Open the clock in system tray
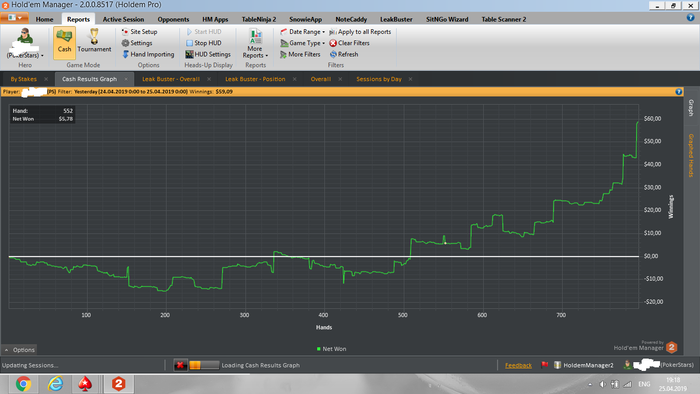 [672, 384]
